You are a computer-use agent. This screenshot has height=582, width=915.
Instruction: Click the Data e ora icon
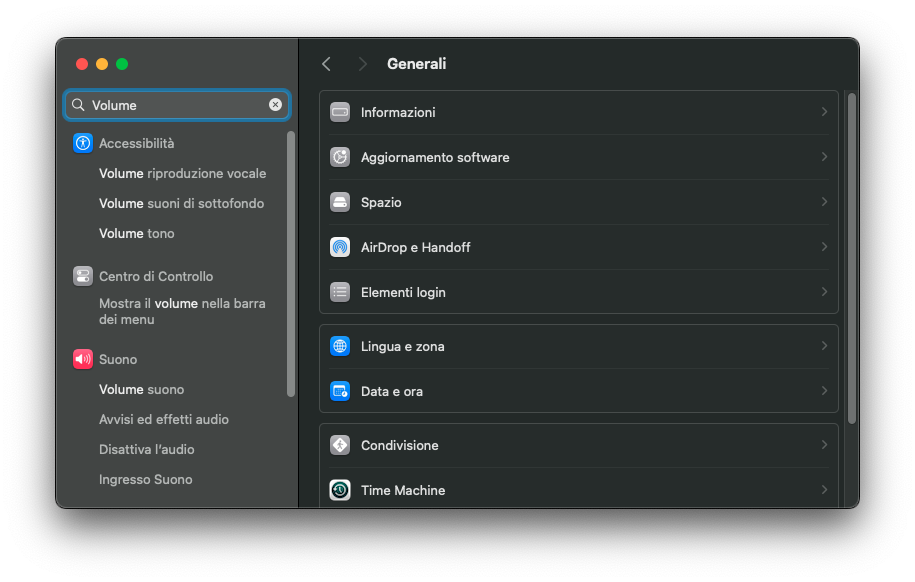340,391
